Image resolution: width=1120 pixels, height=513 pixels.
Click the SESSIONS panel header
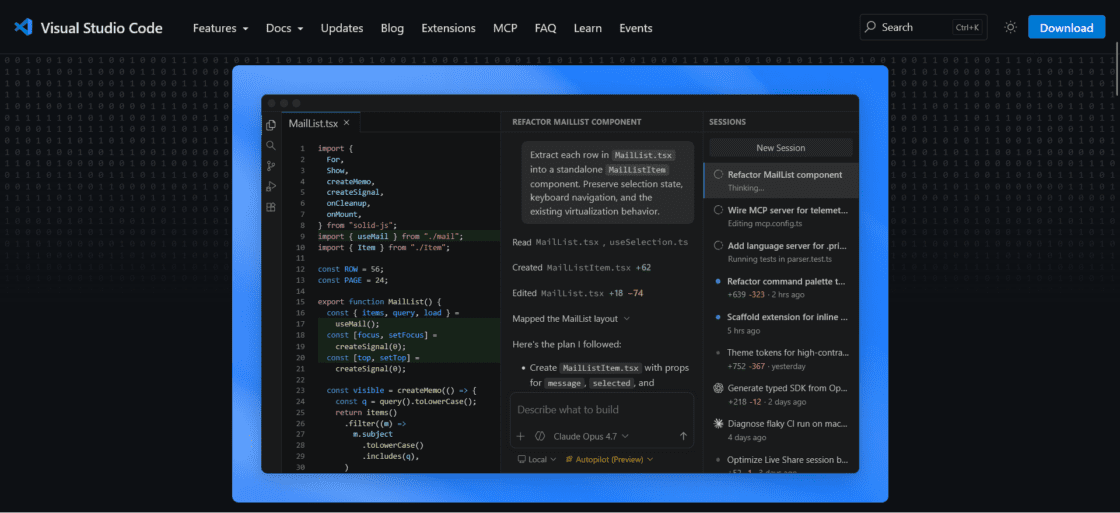pyautogui.click(x=727, y=122)
